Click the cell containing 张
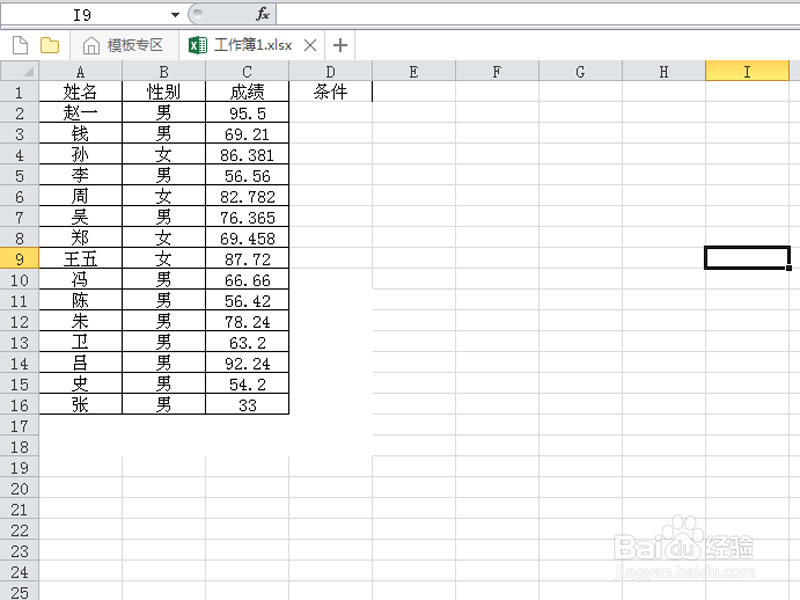800x600 pixels. pos(81,405)
